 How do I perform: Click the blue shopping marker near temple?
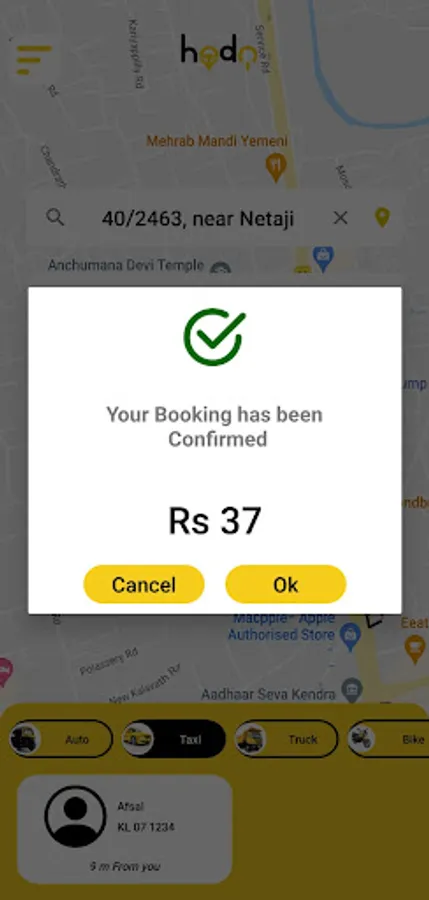[323, 258]
